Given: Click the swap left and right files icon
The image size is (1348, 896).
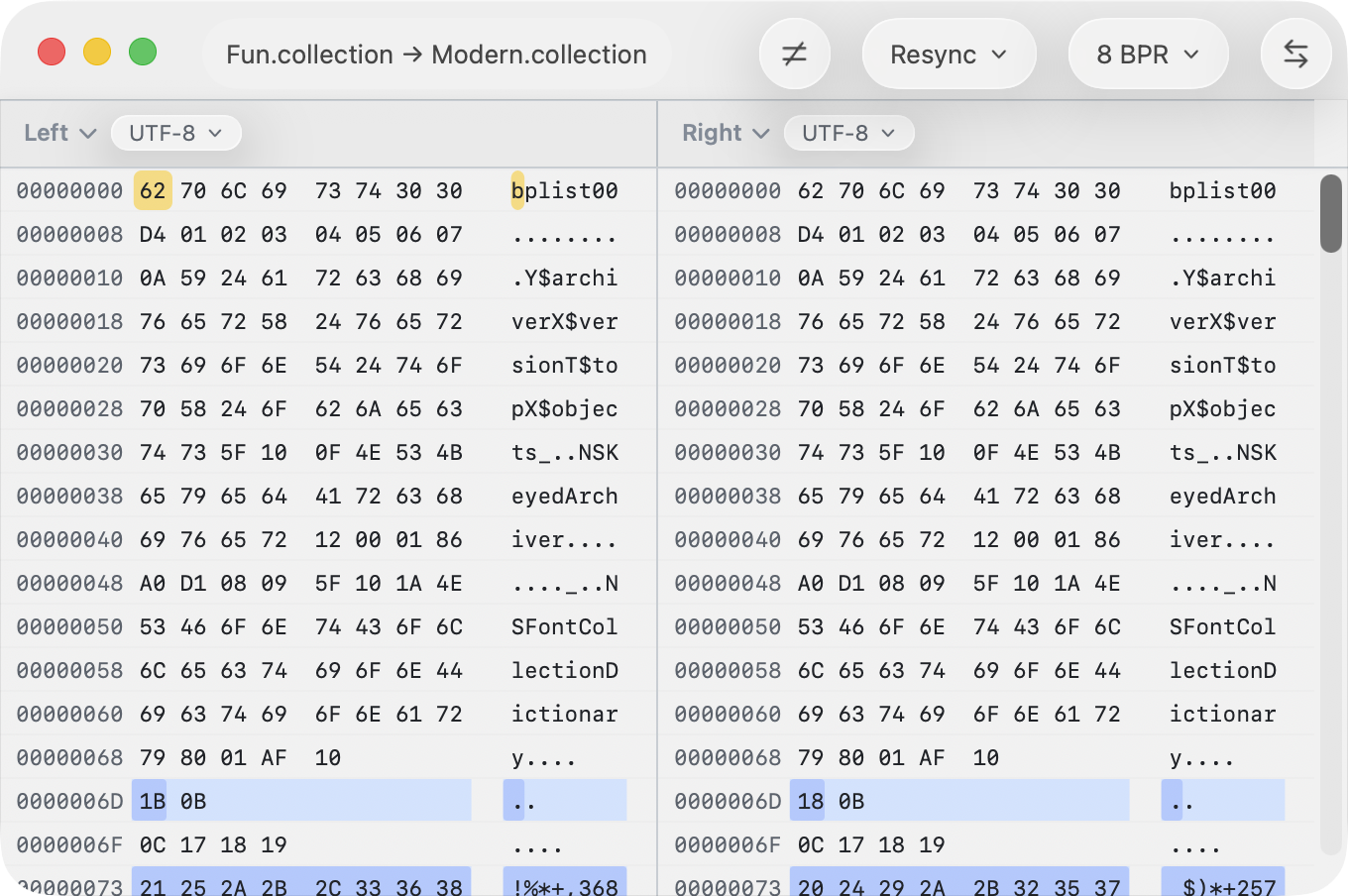Looking at the screenshot, I should tap(1295, 55).
